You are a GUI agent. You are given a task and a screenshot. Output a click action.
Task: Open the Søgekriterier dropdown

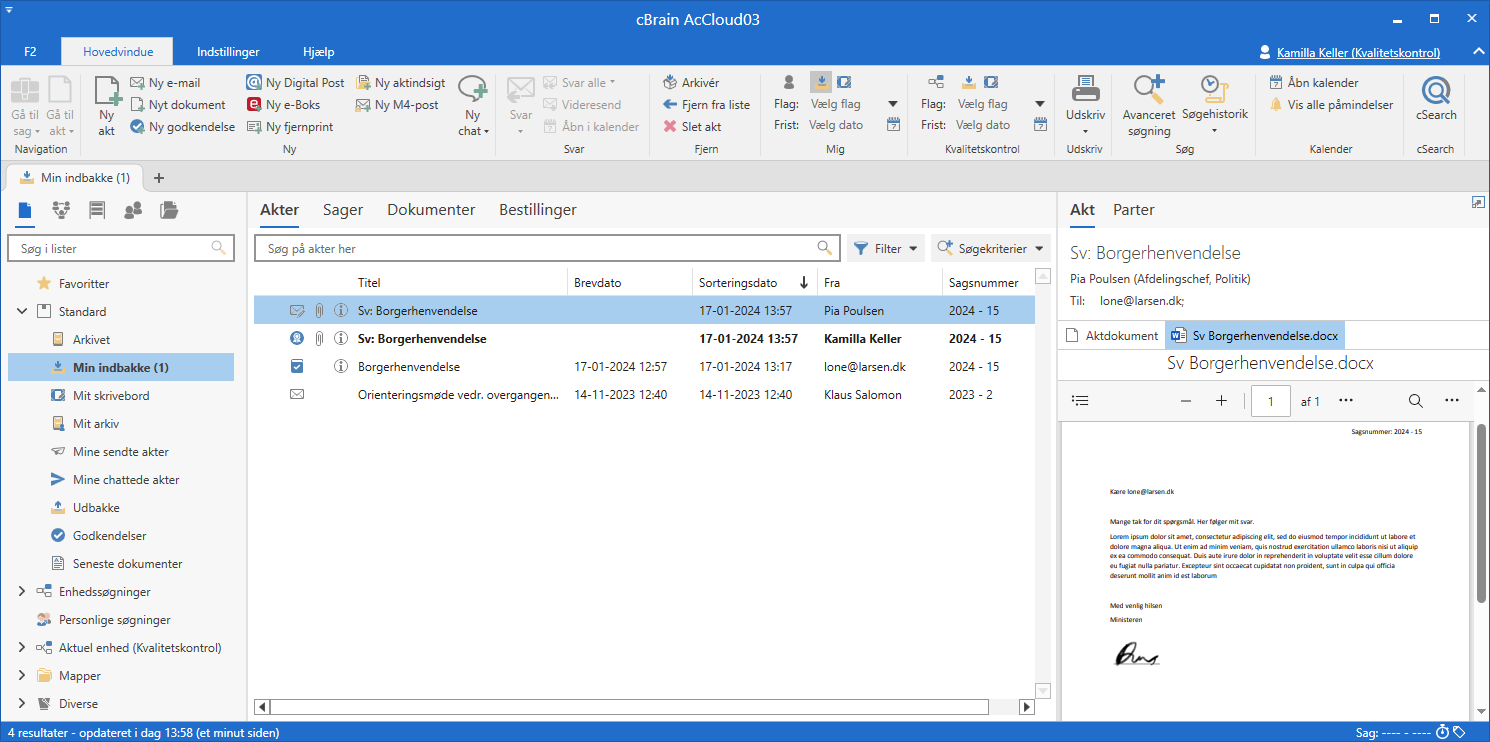click(x=990, y=249)
